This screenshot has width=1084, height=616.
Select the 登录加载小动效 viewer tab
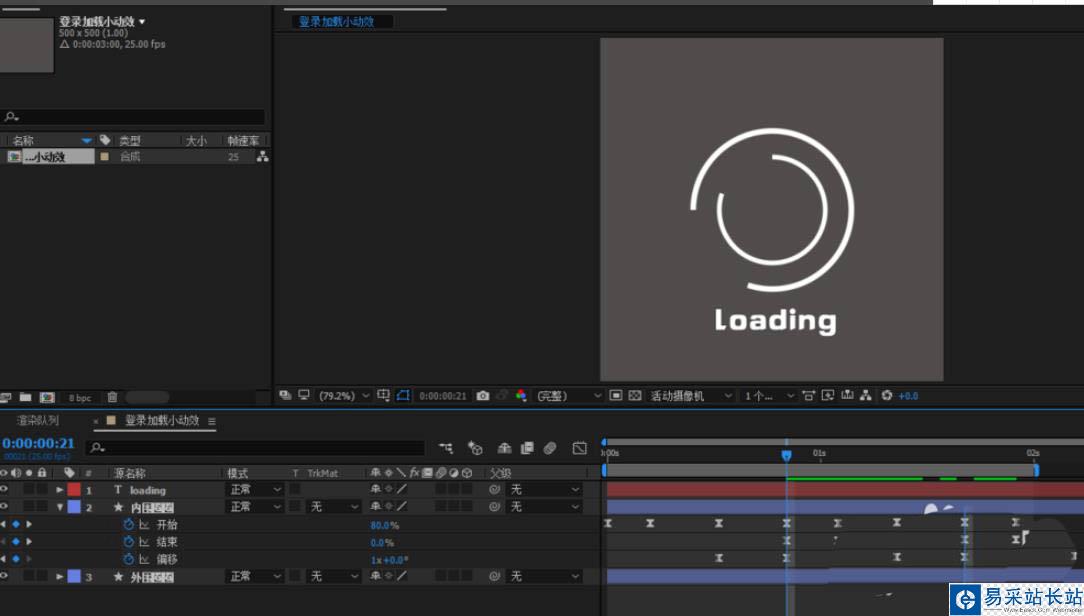[x=337, y=21]
